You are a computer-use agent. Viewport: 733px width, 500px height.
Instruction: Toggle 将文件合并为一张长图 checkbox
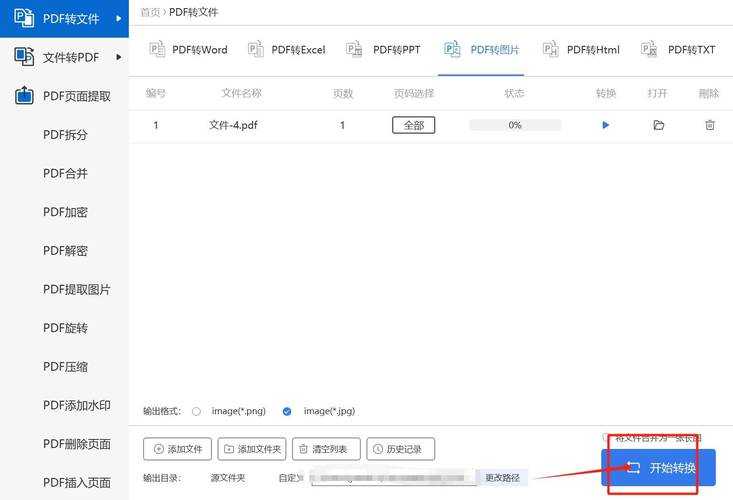[606, 437]
